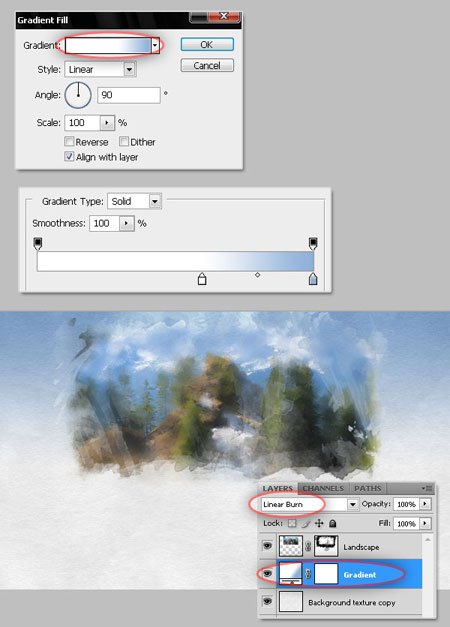The image size is (450, 627).
Task: Select the blue color stop on gradient bar
Action: pyautogui.click(x=313, y=279)
